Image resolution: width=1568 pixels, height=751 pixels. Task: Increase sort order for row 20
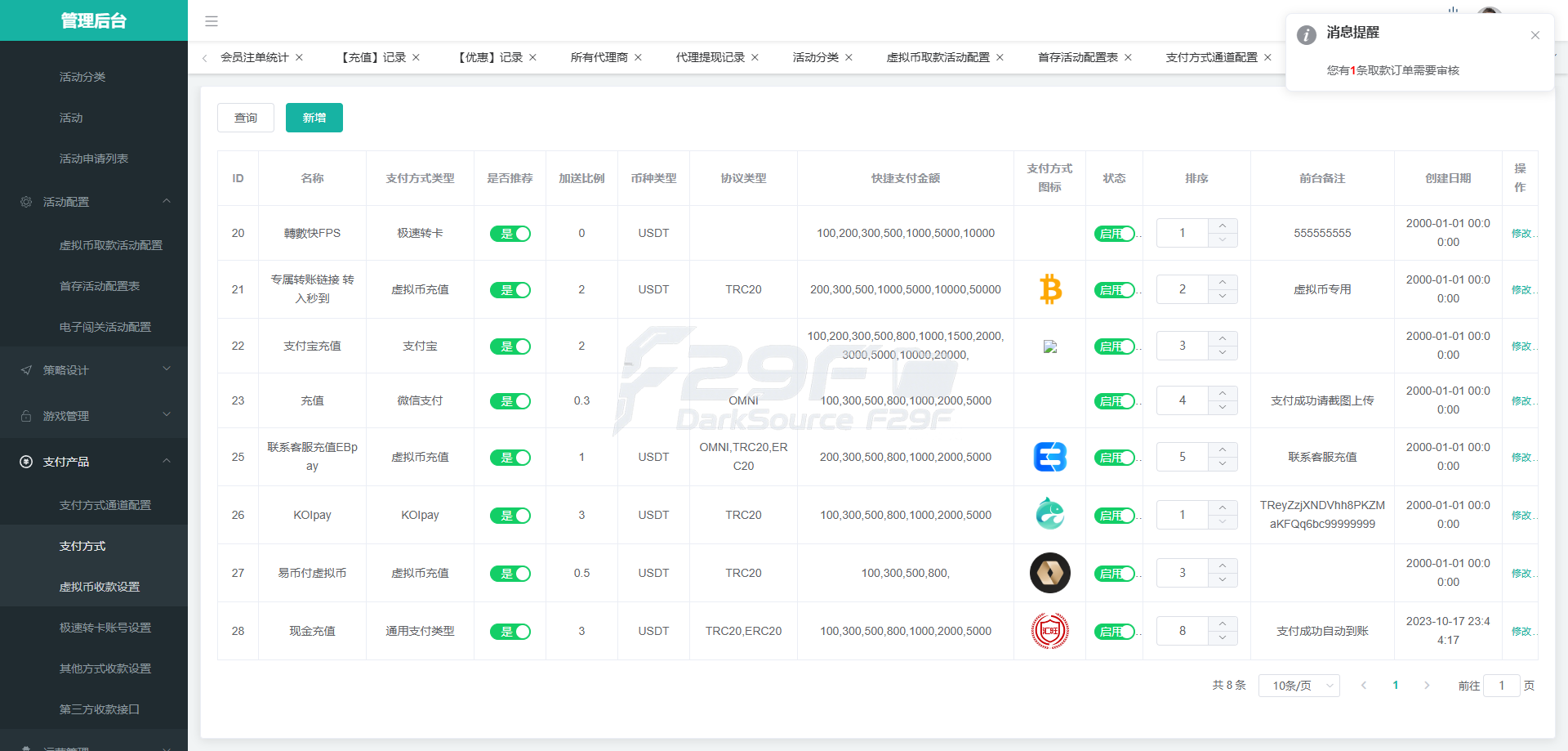(x=1223, y=226)
